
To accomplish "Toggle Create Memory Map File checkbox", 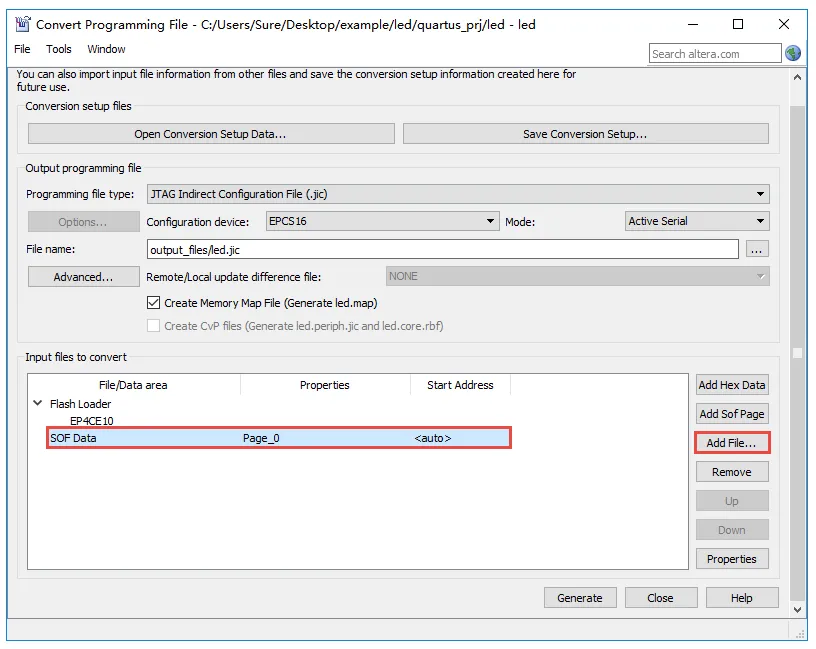I will point(153,302).
